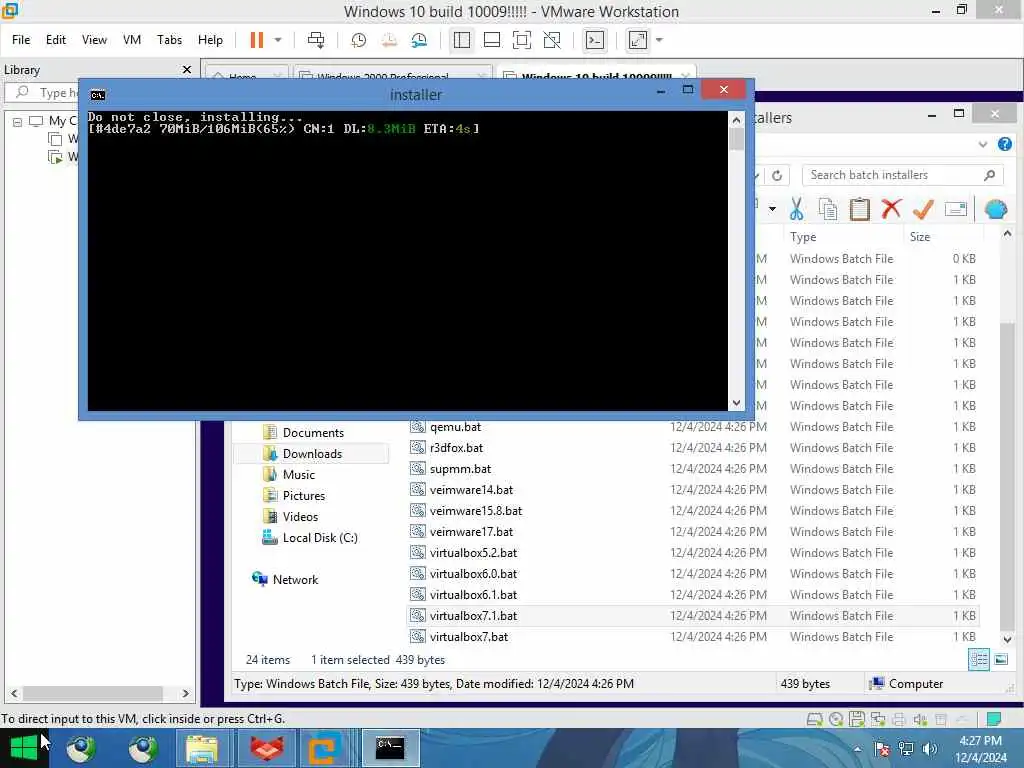
Task: Click Explorer's Copy icon
Action: point(827,209)
